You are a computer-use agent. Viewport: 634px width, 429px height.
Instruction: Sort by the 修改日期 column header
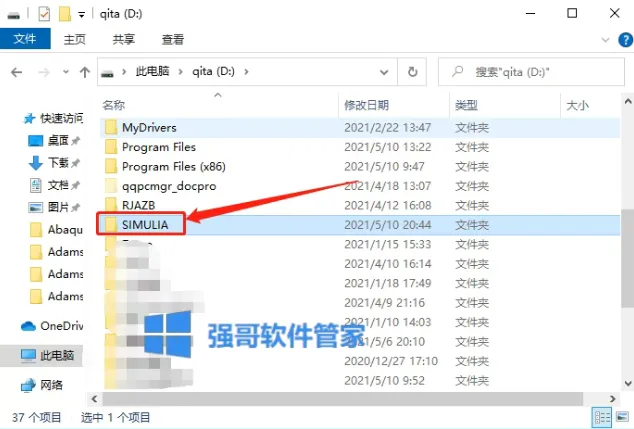[366, 105]
